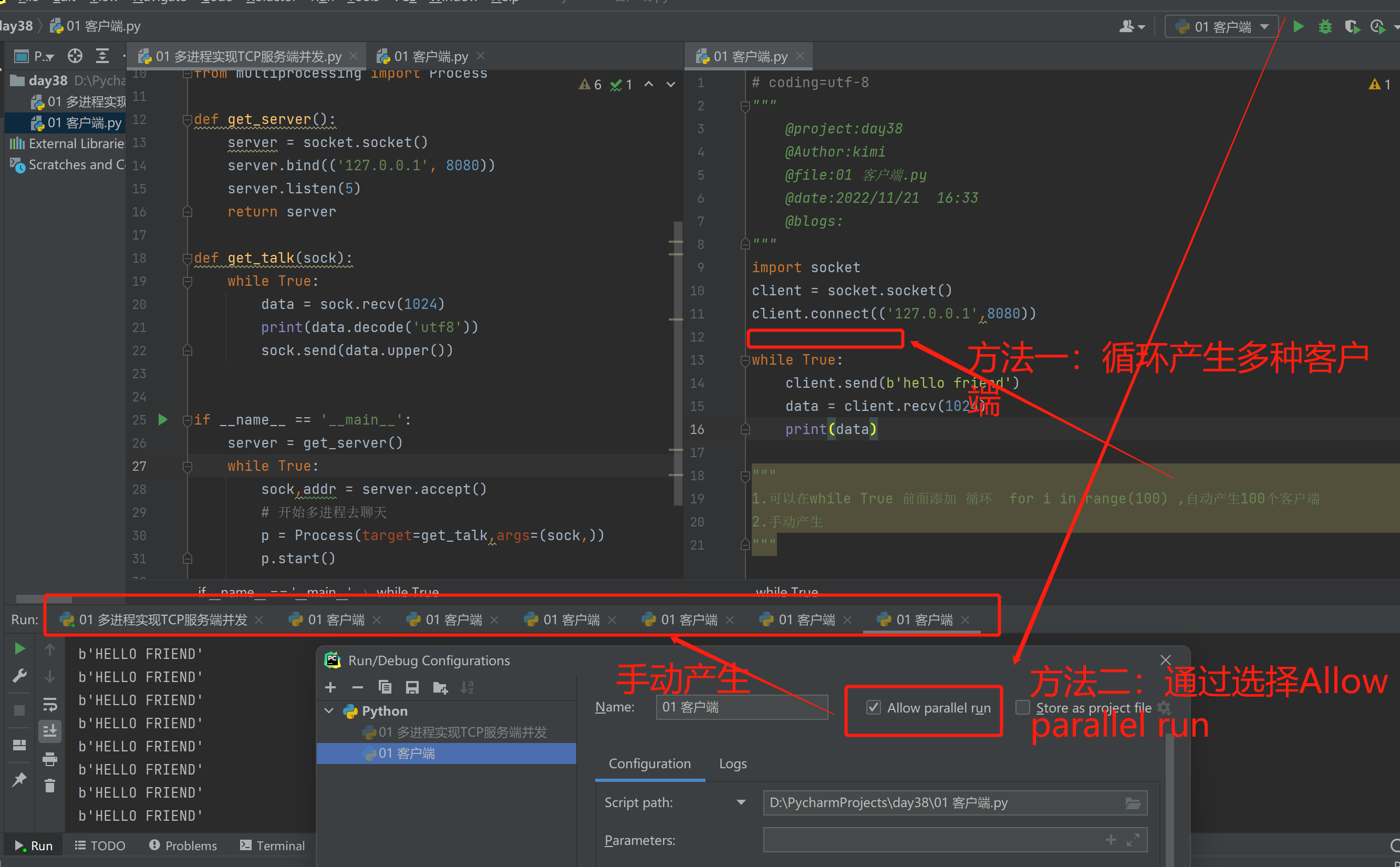Click the green Run button in top toolbar
The image size is (1400, 867).
pyautogui.click(x=1299, y=26)
